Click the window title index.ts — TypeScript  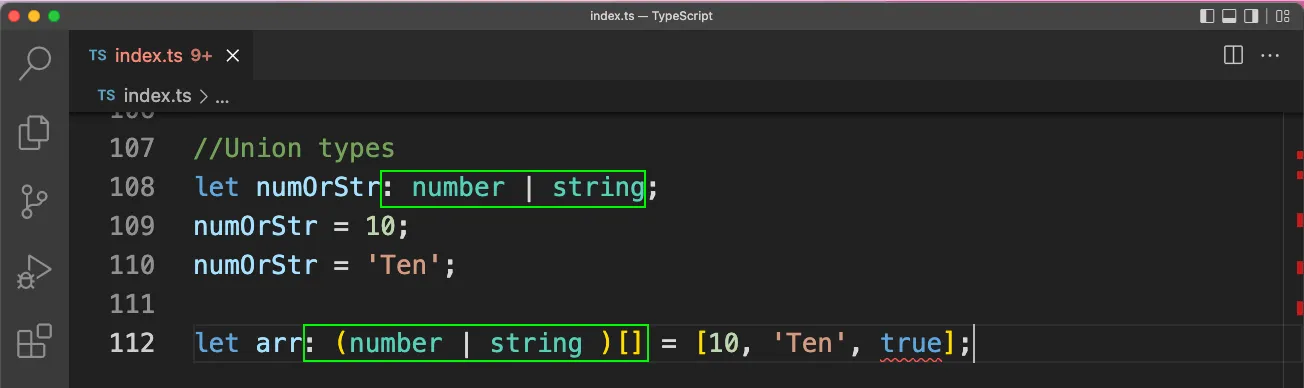[652, 16]
